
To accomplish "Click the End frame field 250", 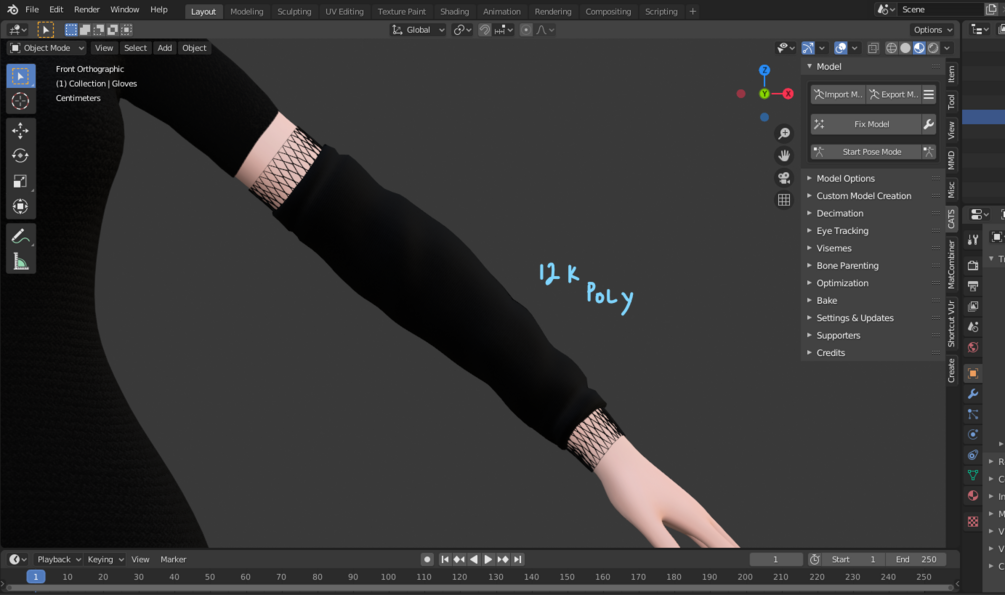I will point(915,559).
